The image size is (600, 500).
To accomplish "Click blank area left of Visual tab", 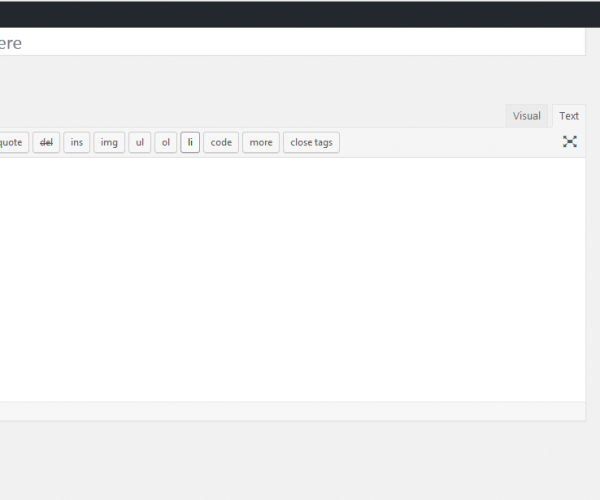I will [x=300, y=114].
